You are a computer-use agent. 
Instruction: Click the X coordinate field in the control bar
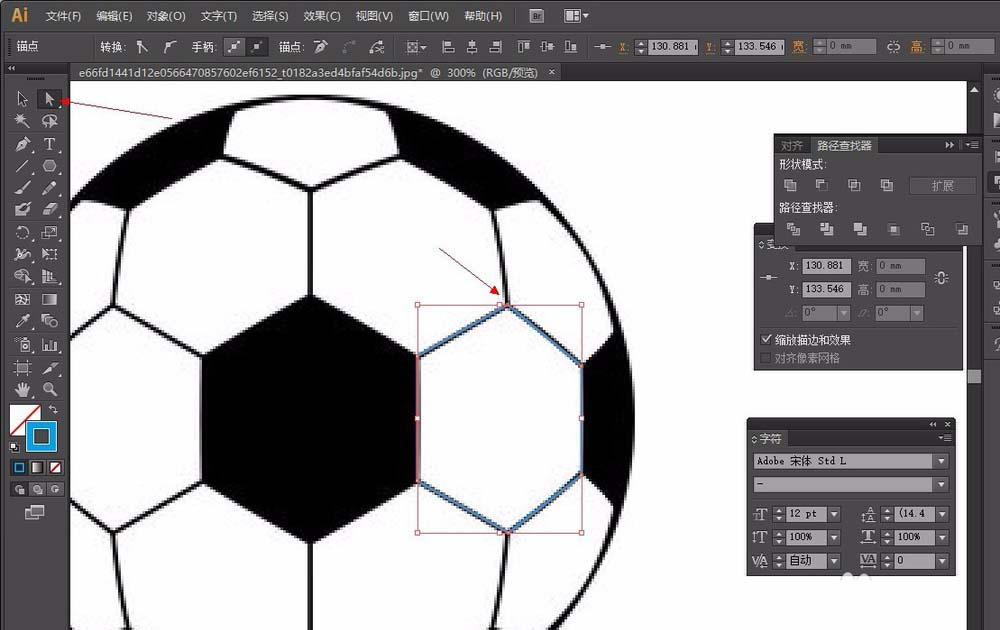[x=668, y=47]
